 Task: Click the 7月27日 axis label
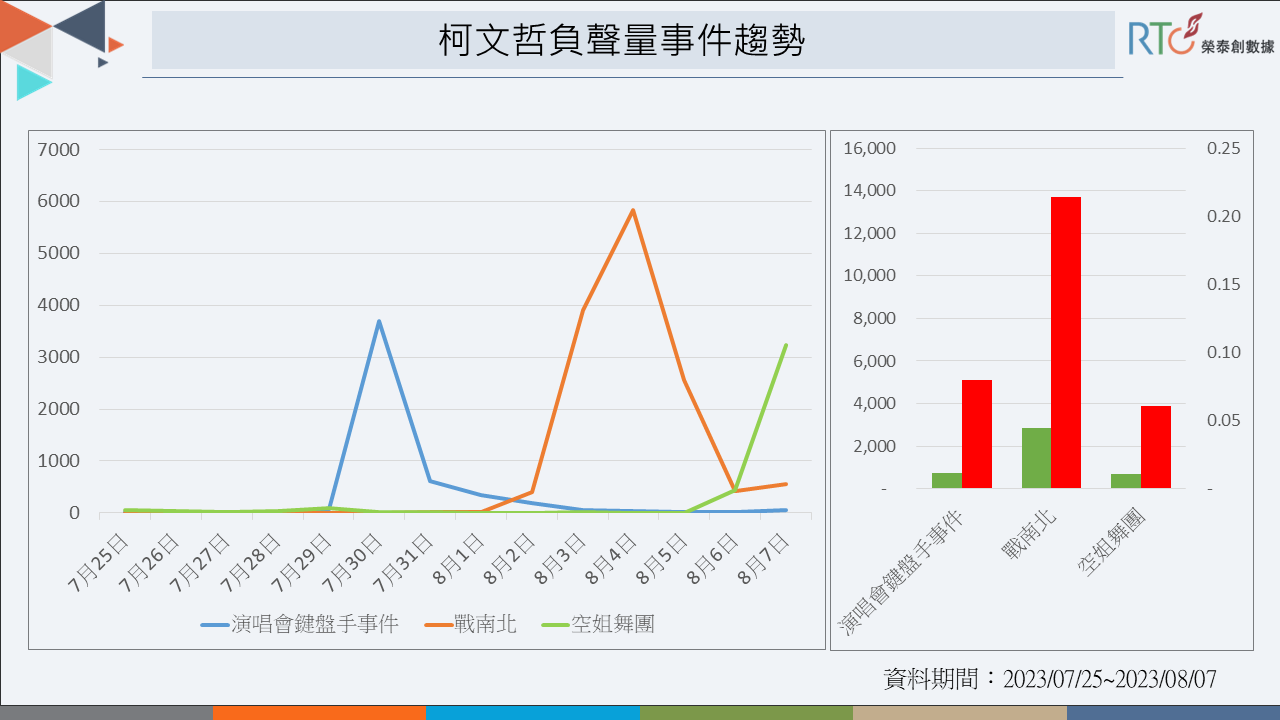click(x=200, y=563)
